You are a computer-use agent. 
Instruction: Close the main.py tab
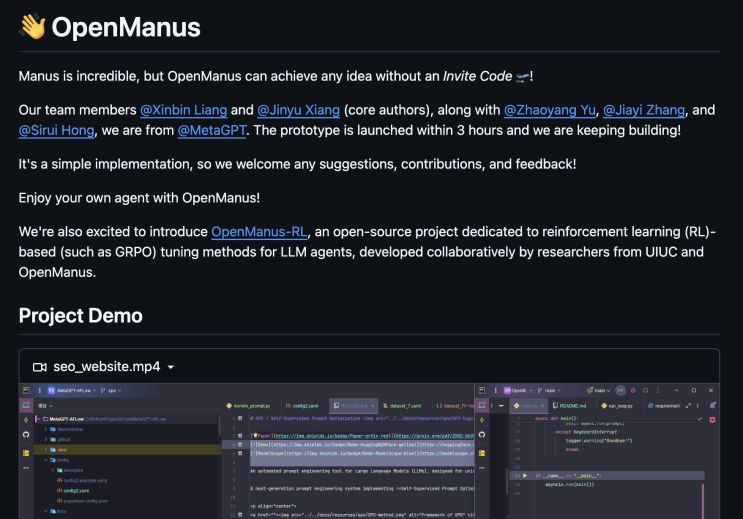(542, 406)
